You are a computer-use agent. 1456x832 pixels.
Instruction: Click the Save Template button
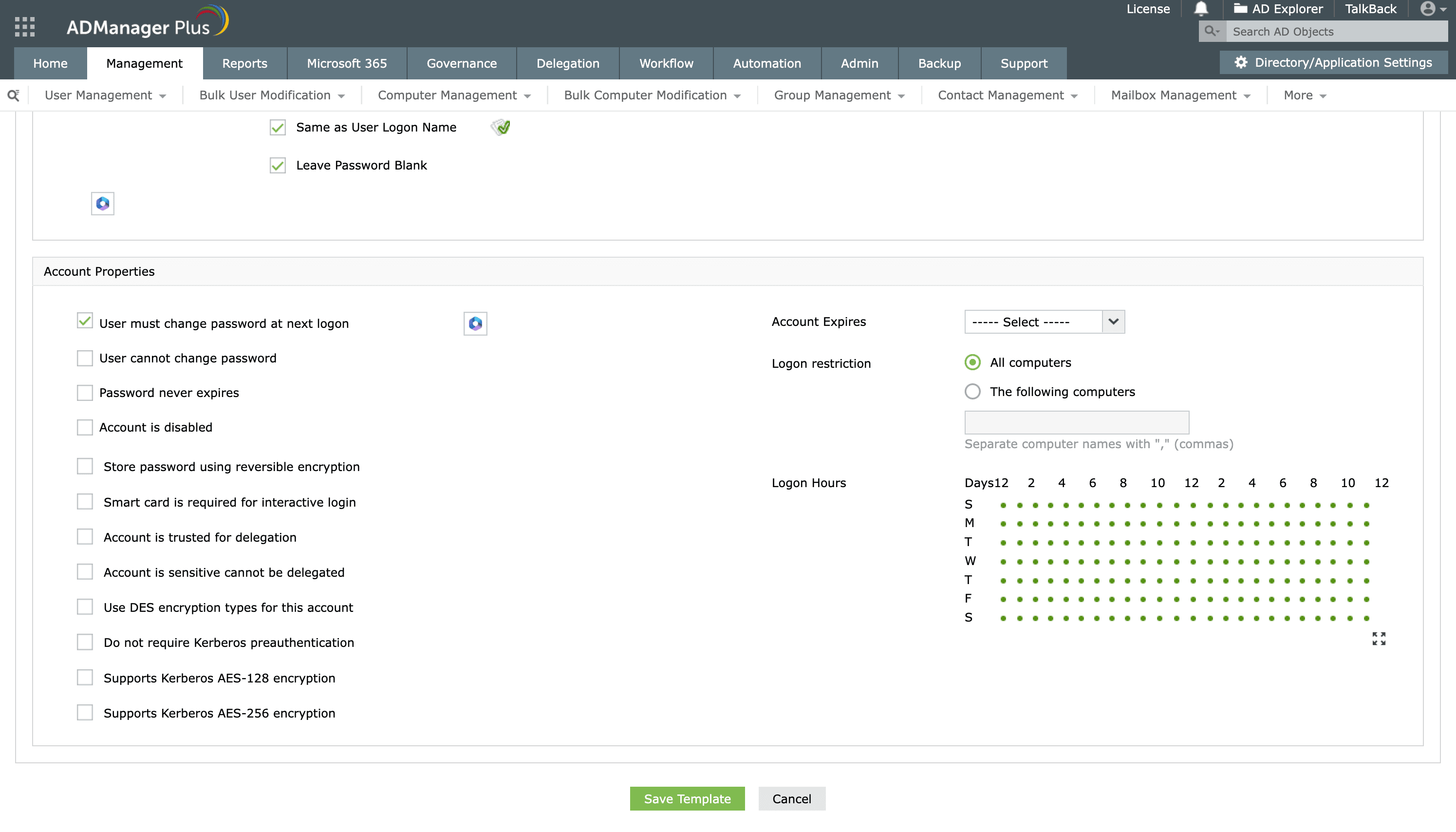[687, 798]
